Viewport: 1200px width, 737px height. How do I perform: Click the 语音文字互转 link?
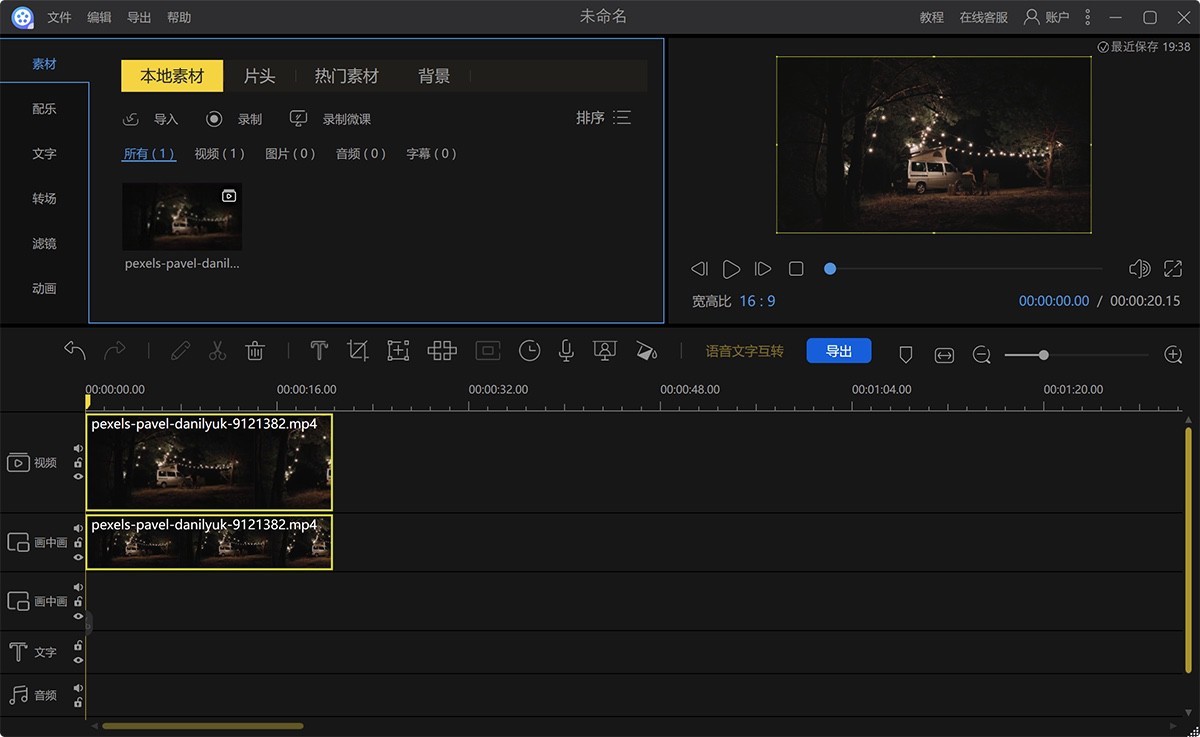pyautogui.click(x=744, y=351)
